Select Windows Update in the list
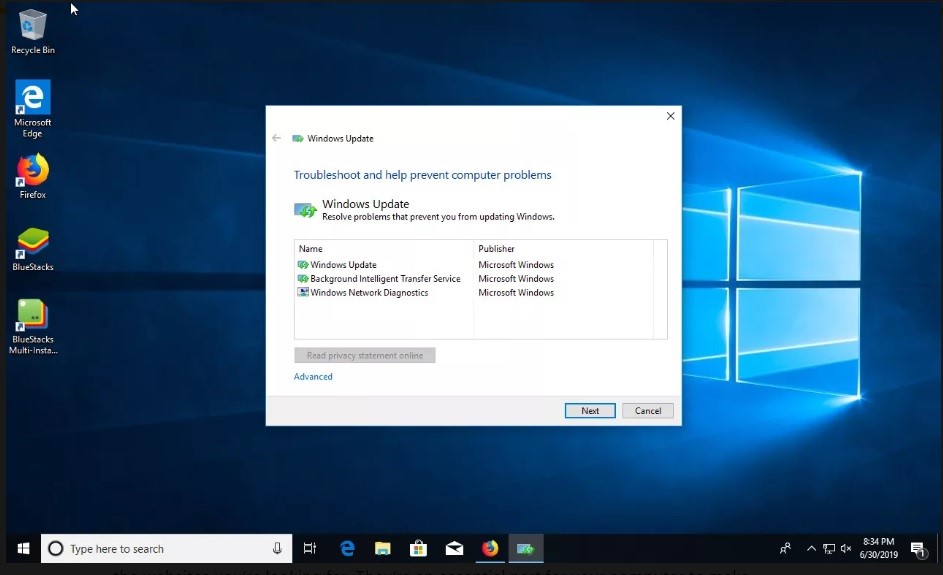 (x=343, y=265)
